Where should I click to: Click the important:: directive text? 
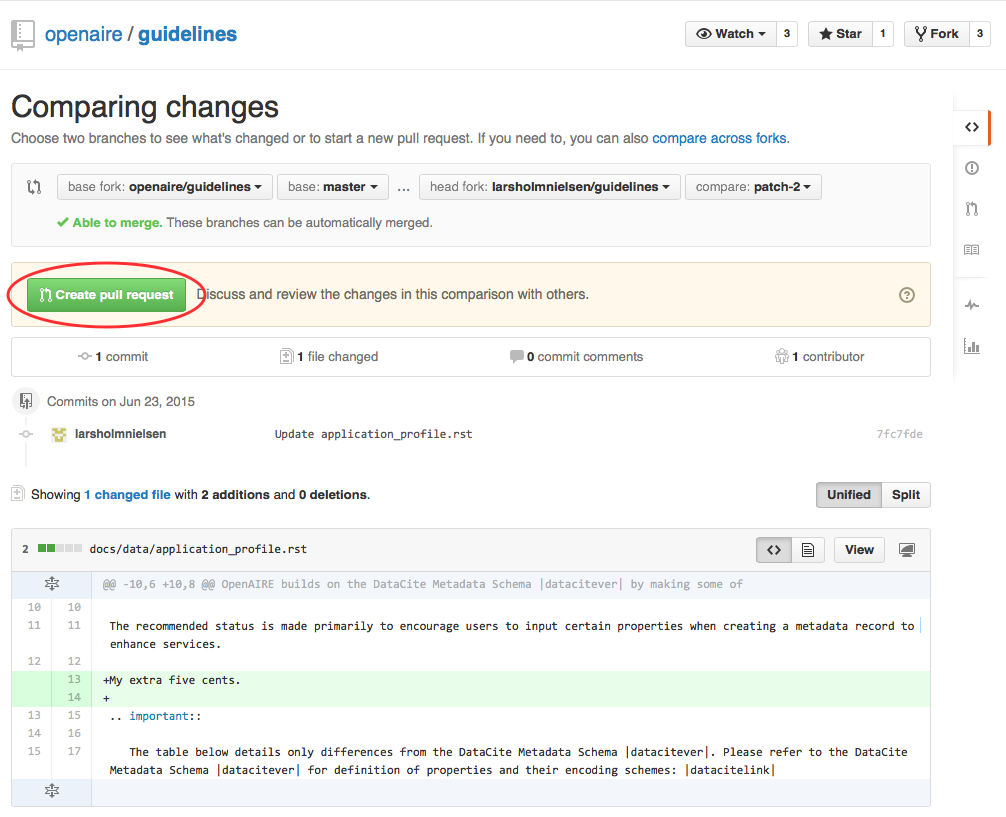coord(165,716)
